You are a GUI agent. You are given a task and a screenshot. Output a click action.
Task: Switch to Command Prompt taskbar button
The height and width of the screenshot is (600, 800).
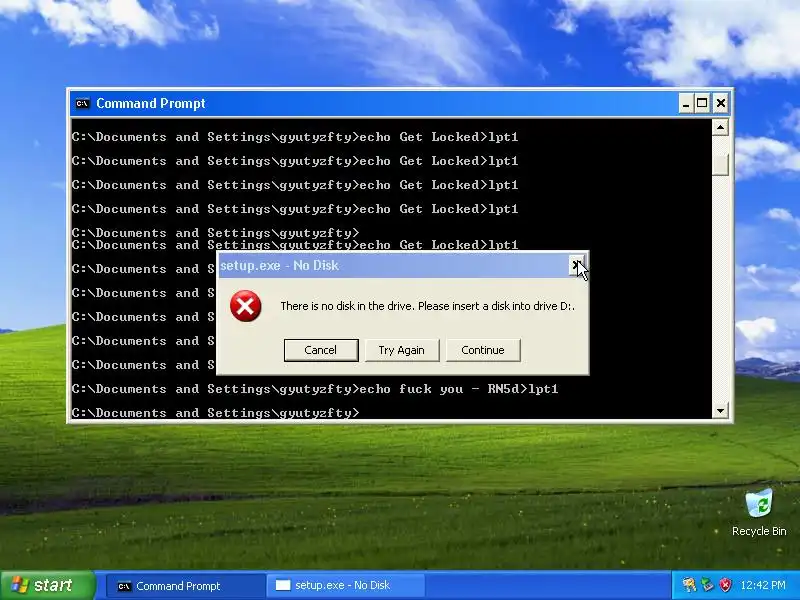coord(185,586)
